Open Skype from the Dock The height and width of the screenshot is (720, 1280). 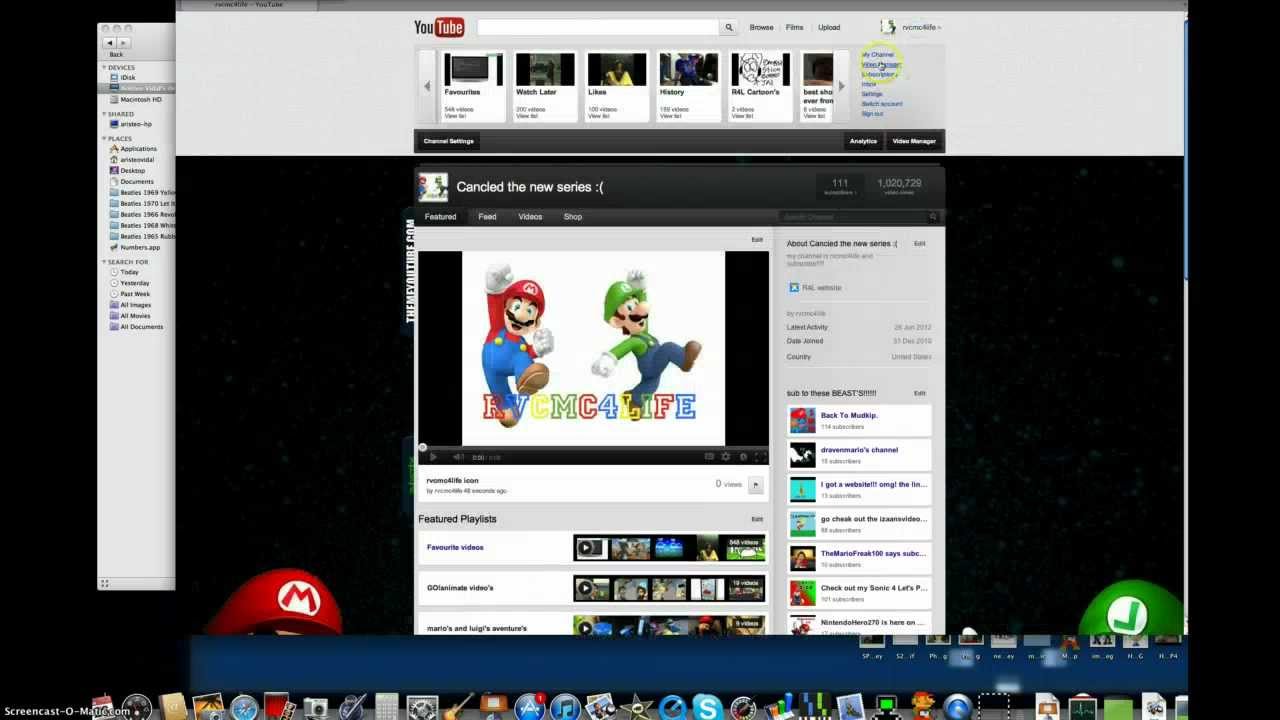pos(707,708)
